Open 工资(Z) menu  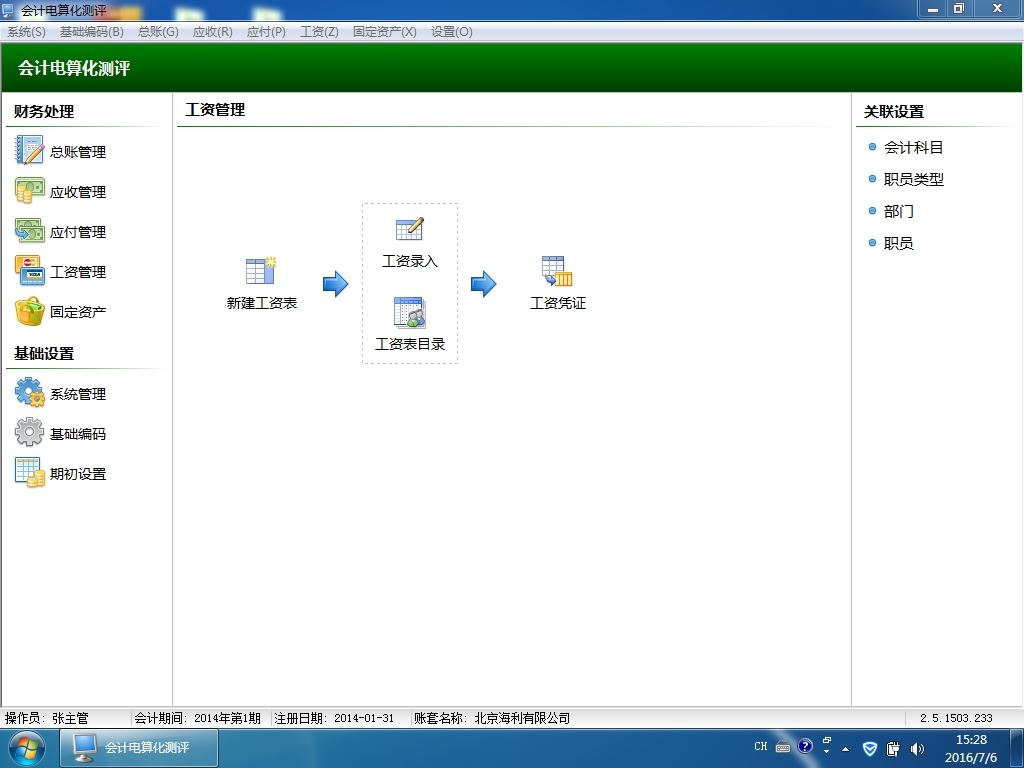[x=319, y=31]
